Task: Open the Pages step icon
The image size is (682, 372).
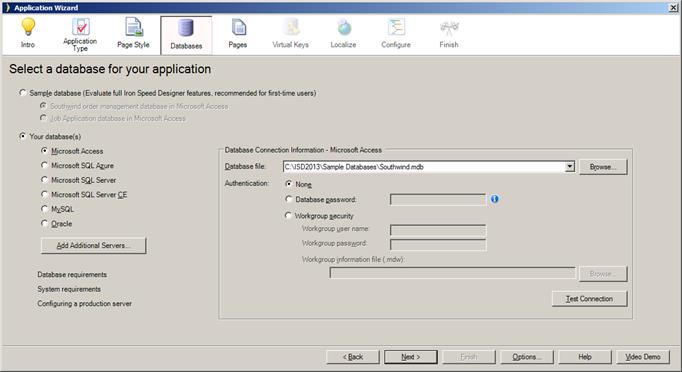Action: tap(238, 27)
